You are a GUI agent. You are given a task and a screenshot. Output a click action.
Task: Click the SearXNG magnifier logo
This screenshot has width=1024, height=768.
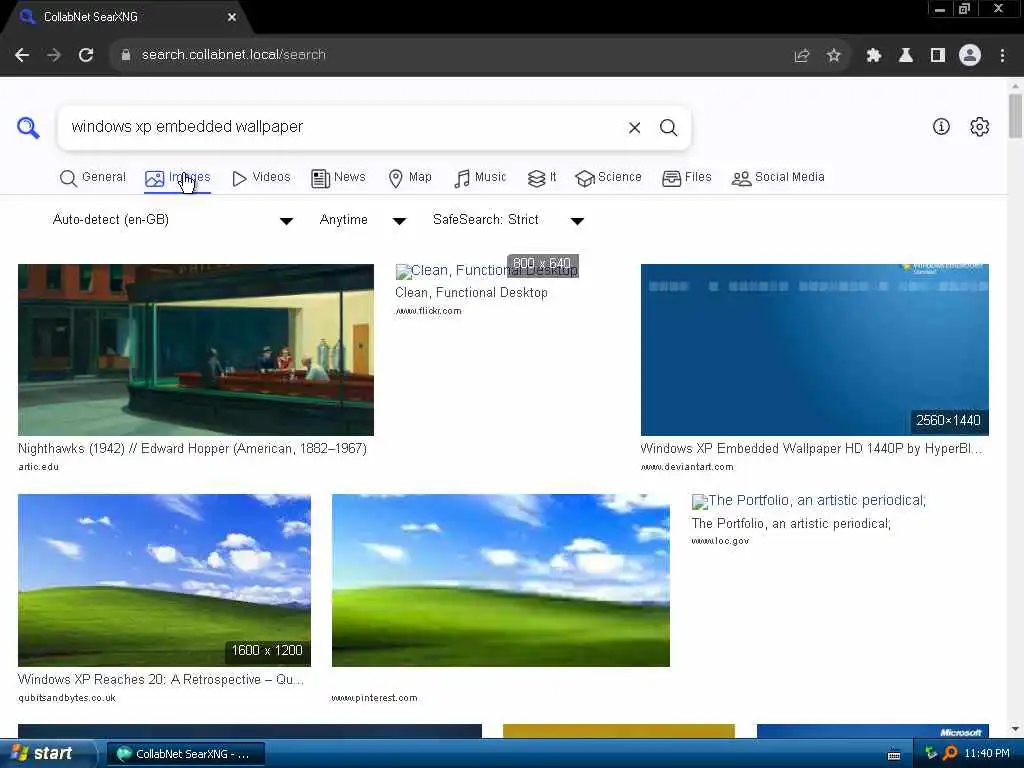click(x=28, y=127)
